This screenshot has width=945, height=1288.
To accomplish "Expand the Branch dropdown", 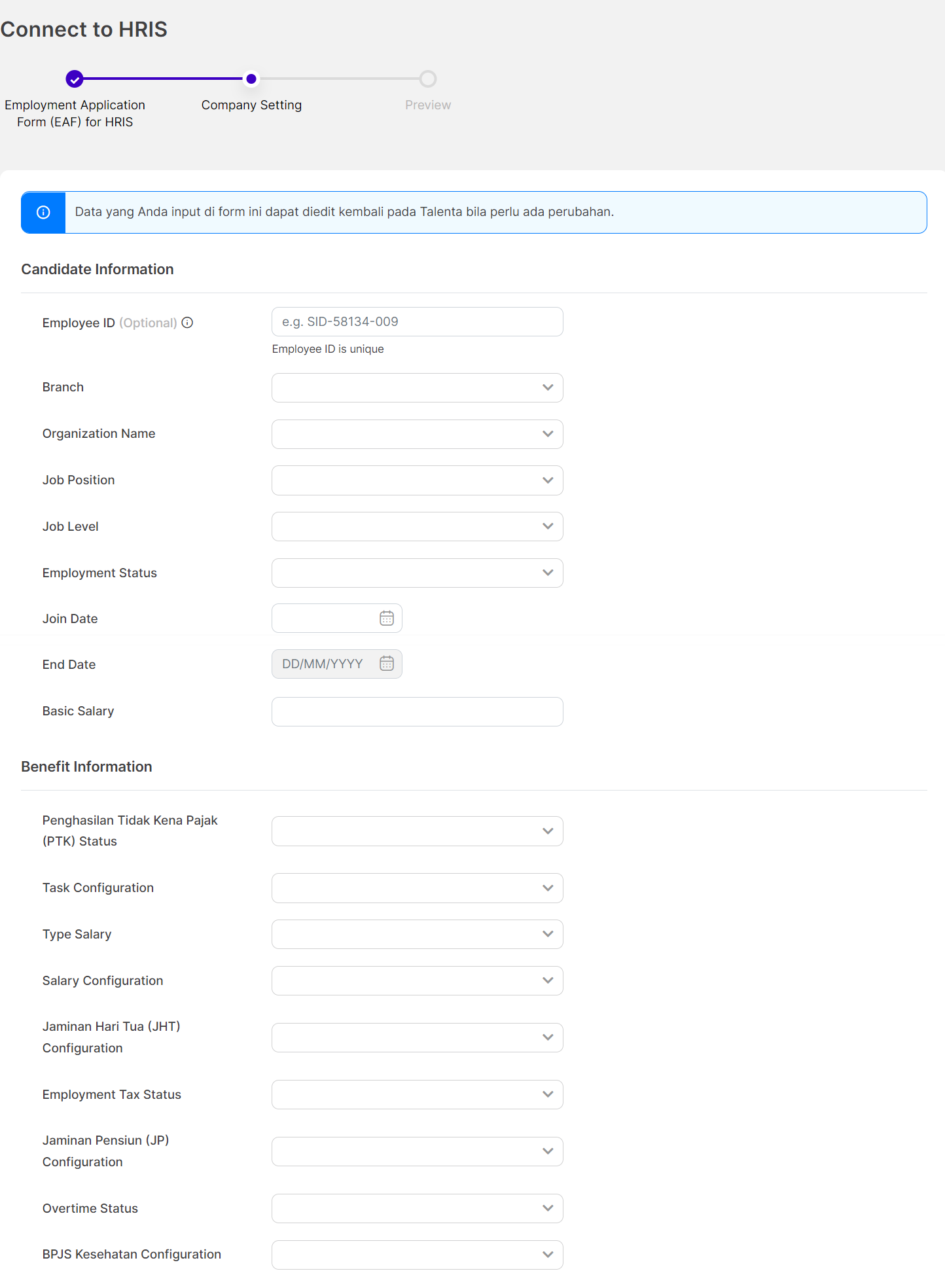I will coord(417,387).
